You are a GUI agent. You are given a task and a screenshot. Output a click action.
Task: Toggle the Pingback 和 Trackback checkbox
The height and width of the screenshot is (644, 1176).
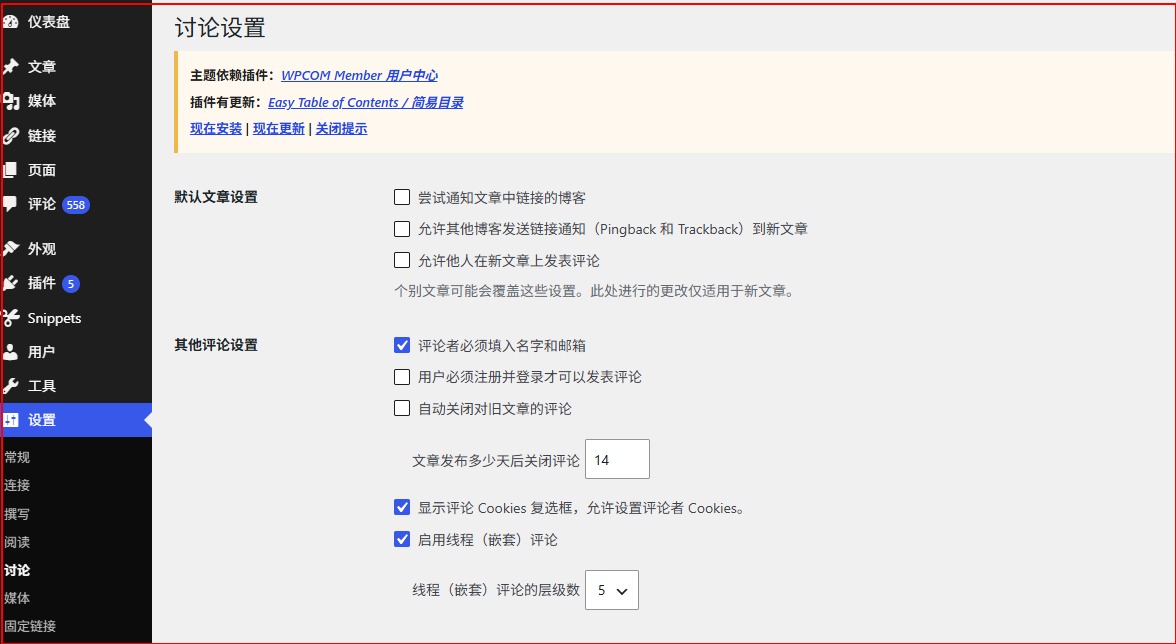click(x=402, y=229)
